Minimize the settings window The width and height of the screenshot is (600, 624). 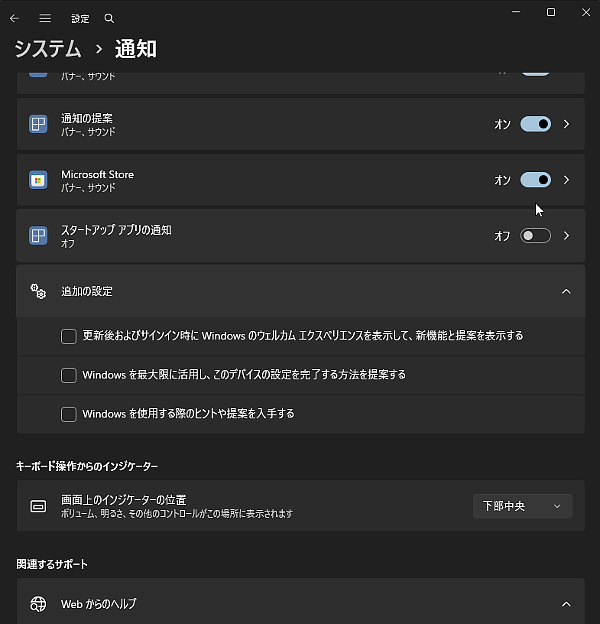click(516, 12)
